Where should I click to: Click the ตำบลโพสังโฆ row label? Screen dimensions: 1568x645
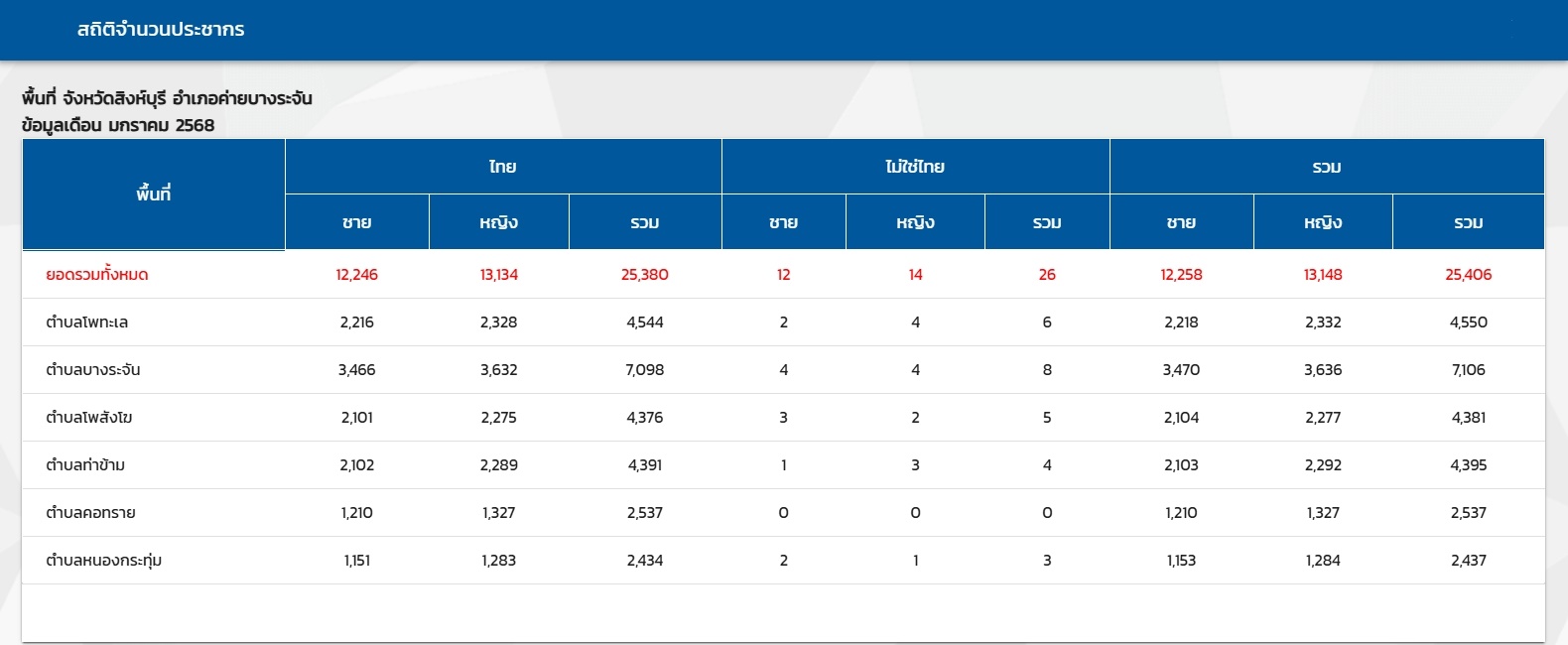89,418
